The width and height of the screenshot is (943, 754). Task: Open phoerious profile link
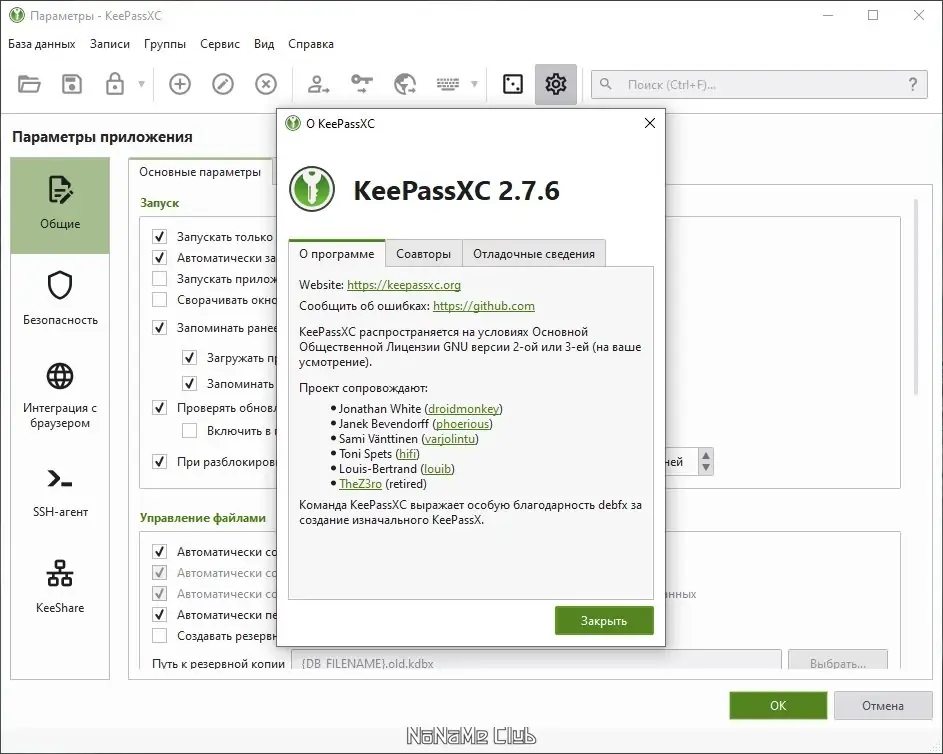pyautogui.click(x=462, y=424)
